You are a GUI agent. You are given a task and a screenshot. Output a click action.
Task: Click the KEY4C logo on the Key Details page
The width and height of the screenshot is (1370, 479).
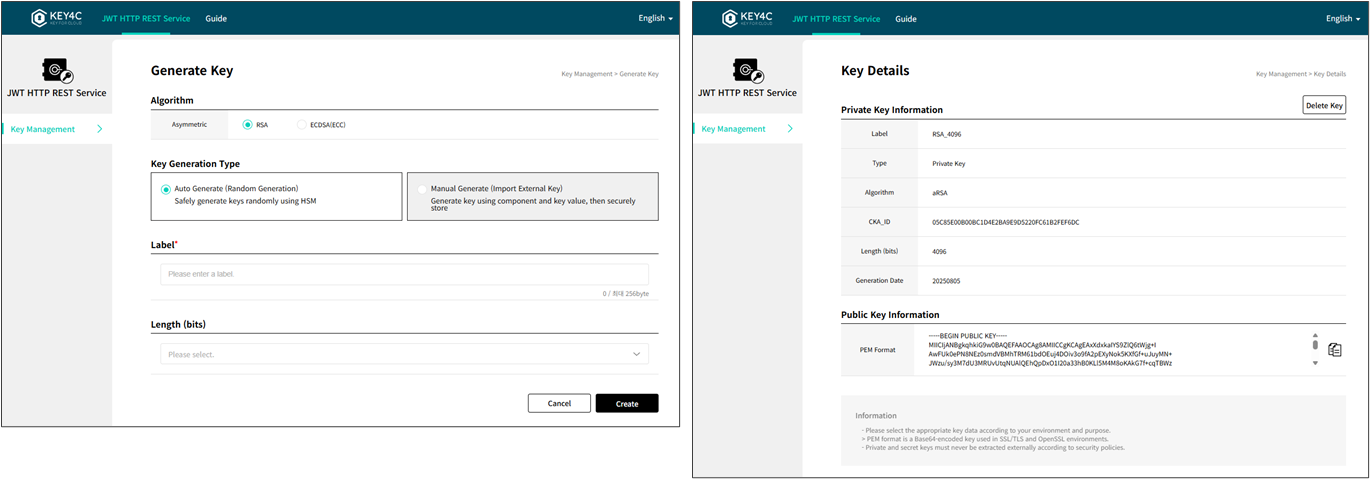(751, 18)
